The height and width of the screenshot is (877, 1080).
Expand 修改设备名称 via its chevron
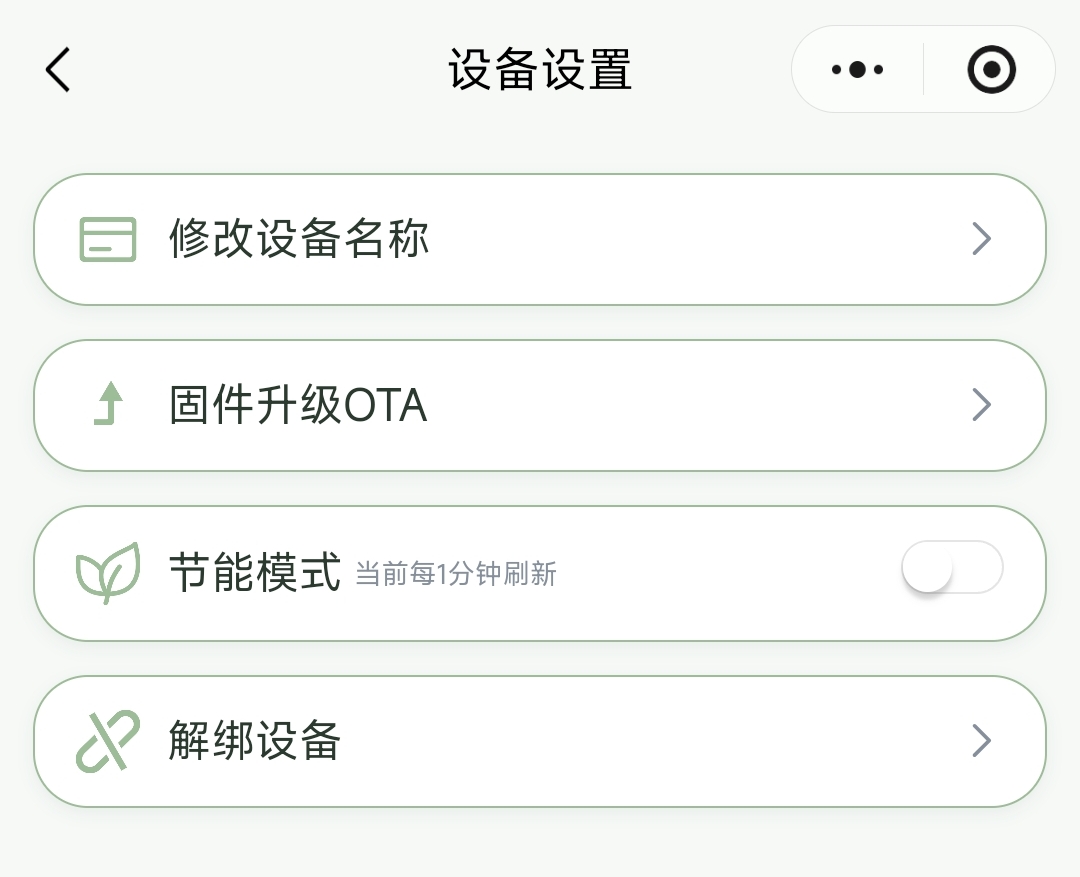981,239
